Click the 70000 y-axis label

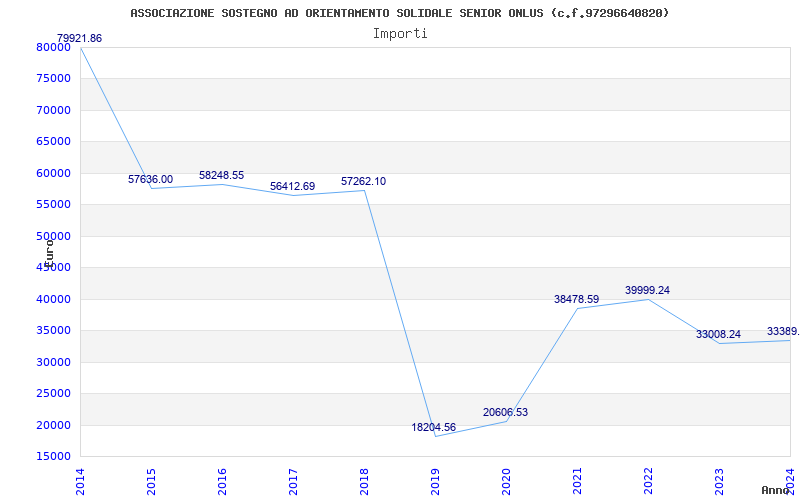click(x=53, y=110)
